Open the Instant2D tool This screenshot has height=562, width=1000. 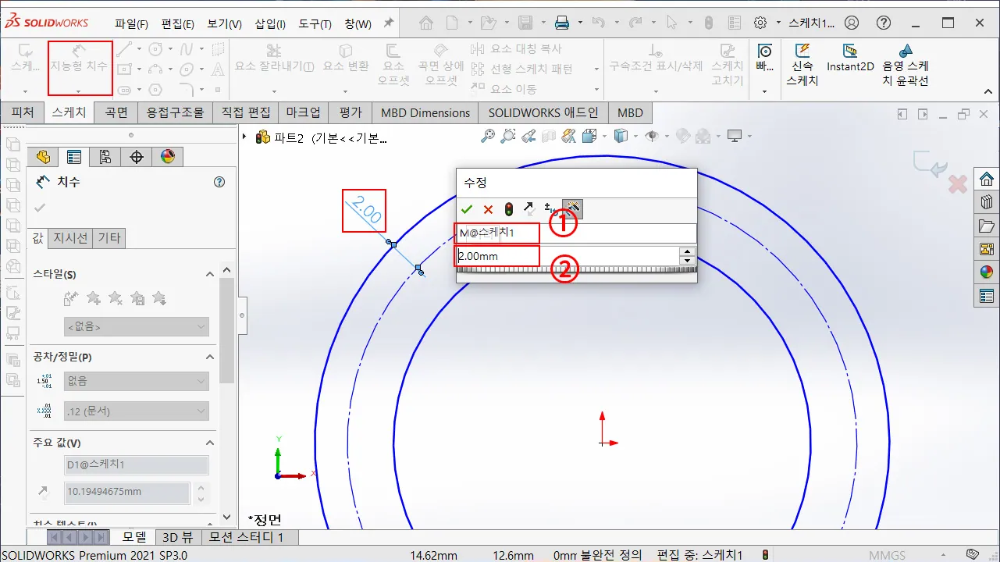pyautogui.click(x=849, y=58)
